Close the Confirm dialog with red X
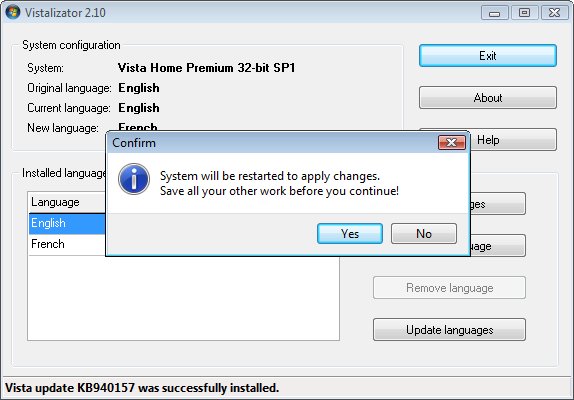The width and height of the screenshot is (574, 400). 452,142
